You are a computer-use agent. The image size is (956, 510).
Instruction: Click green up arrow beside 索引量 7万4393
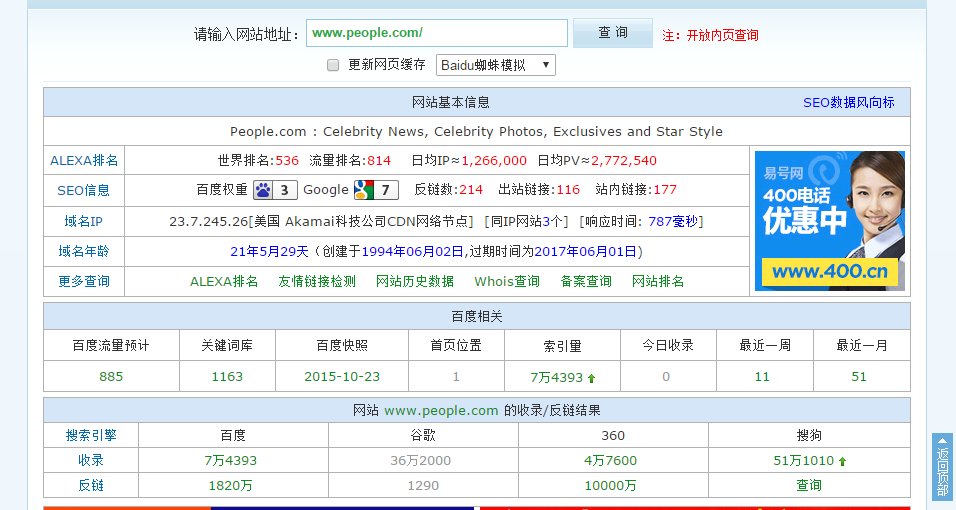(x=591, y=378)
